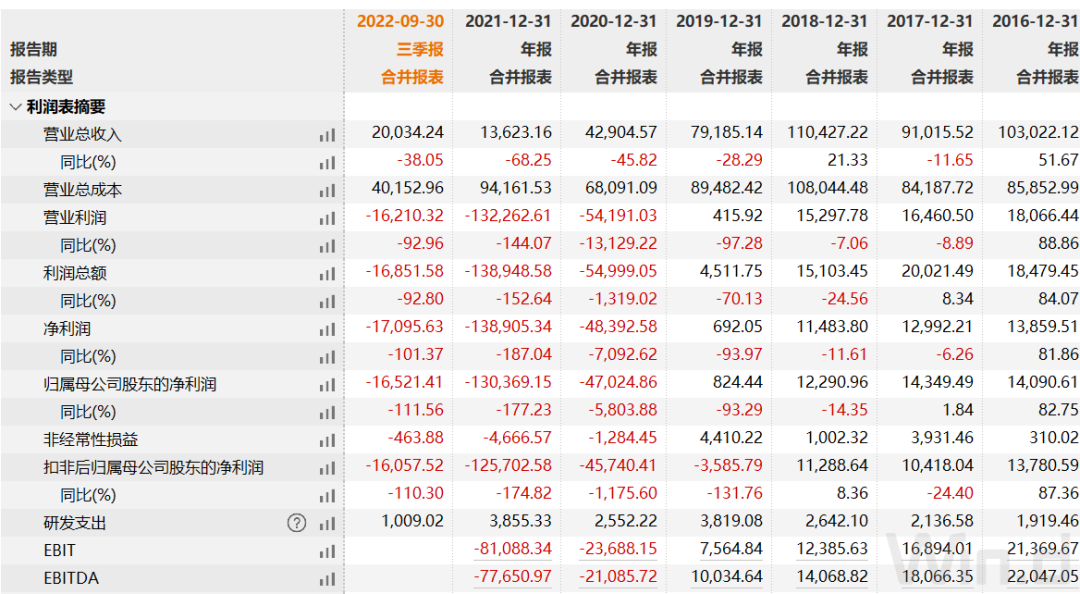Click EBITDA value 10,034.64
This screenshot has width=1080, height=594.
(727, 576)
